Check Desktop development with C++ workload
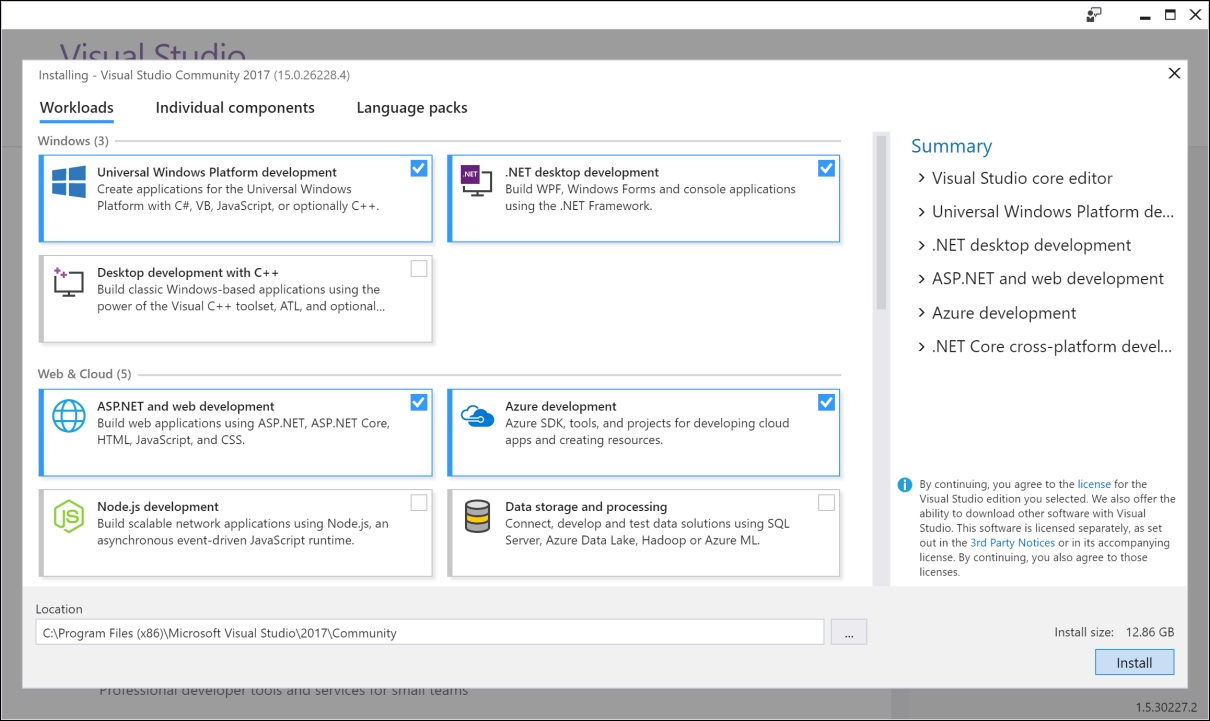 [419, 268]
